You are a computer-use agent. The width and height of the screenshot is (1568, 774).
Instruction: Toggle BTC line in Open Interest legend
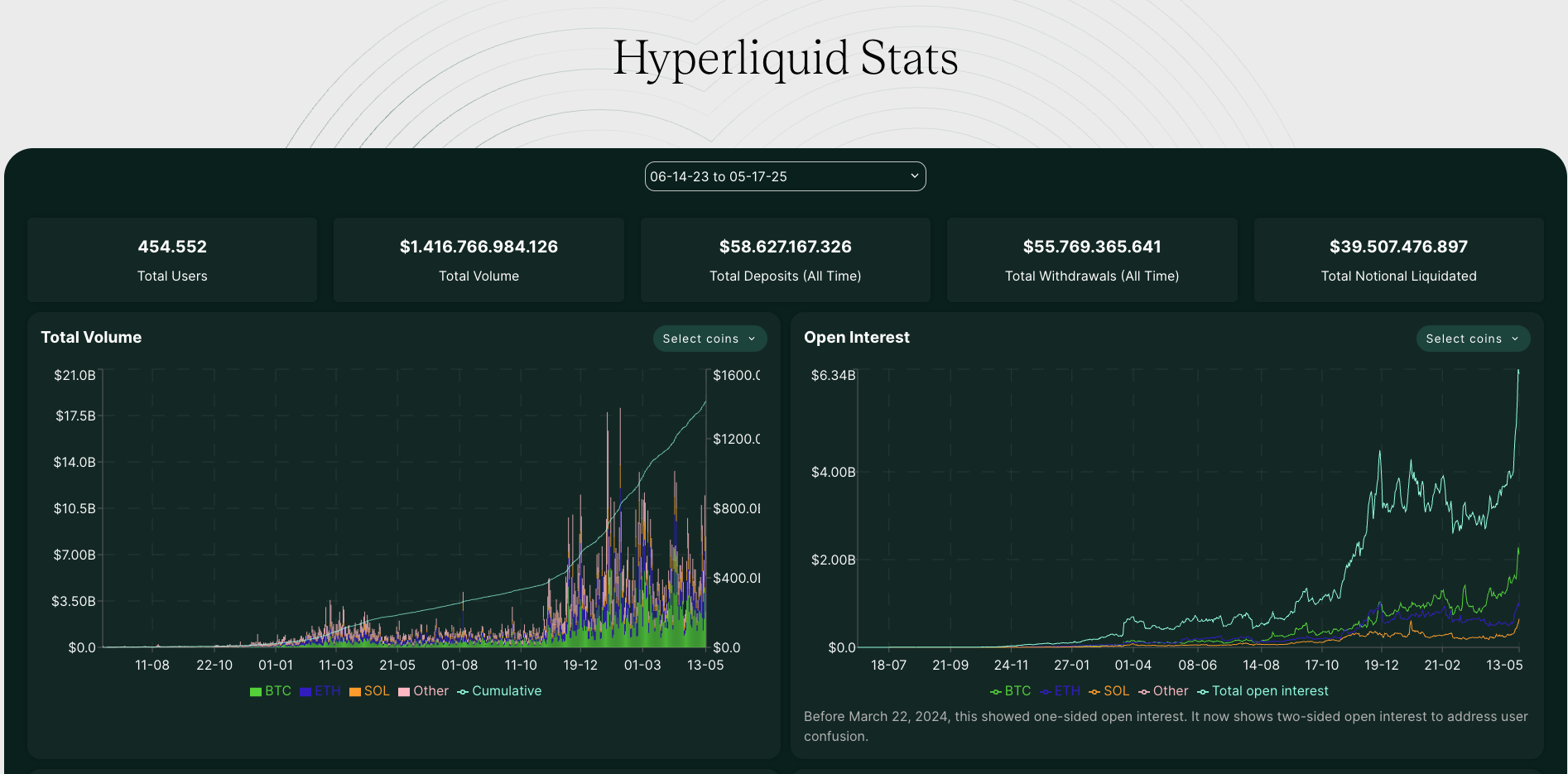[1011, 691]
